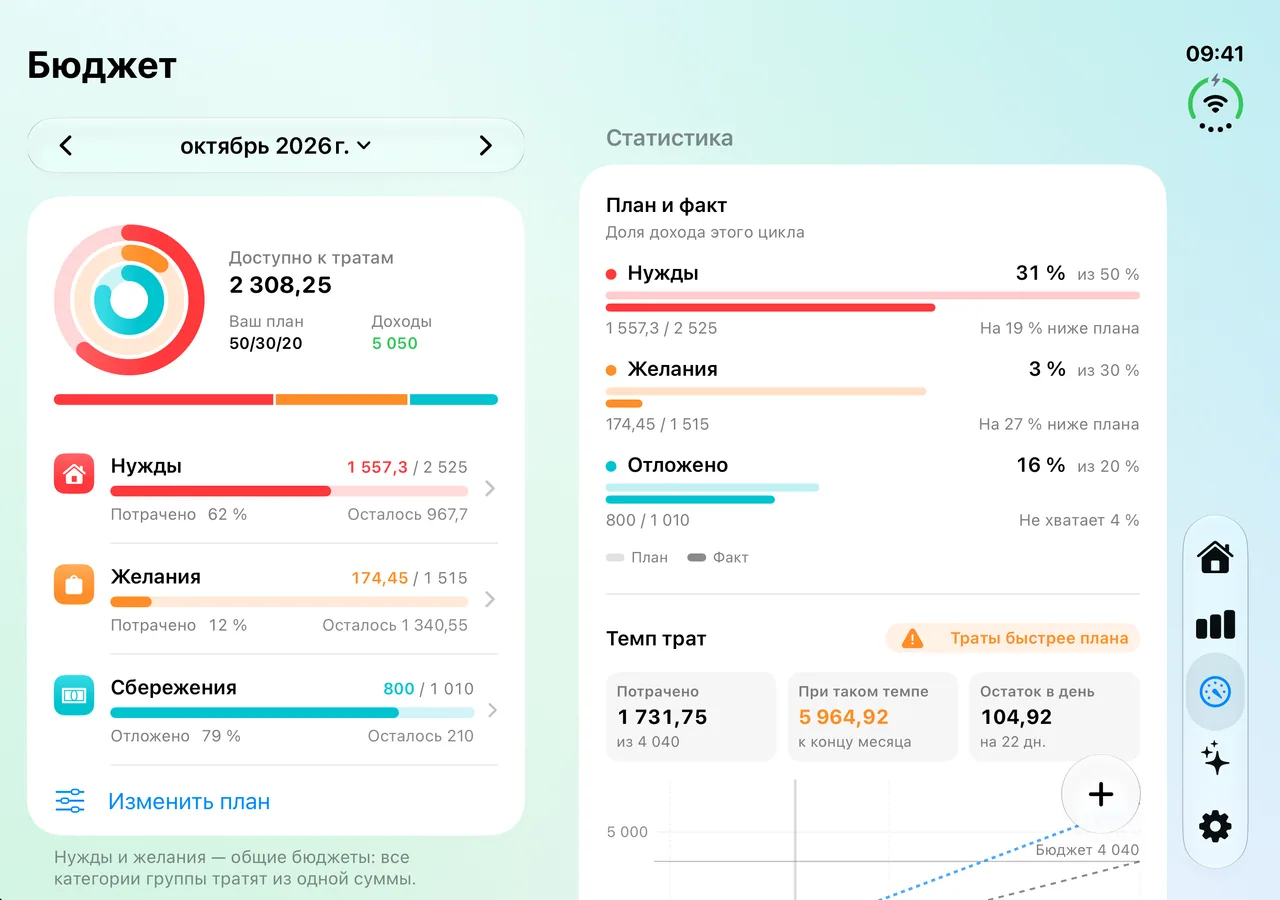Open the settings gear icon
Image resolution: width=1280 pixels, height=900 pixels.
[1215, 826]
